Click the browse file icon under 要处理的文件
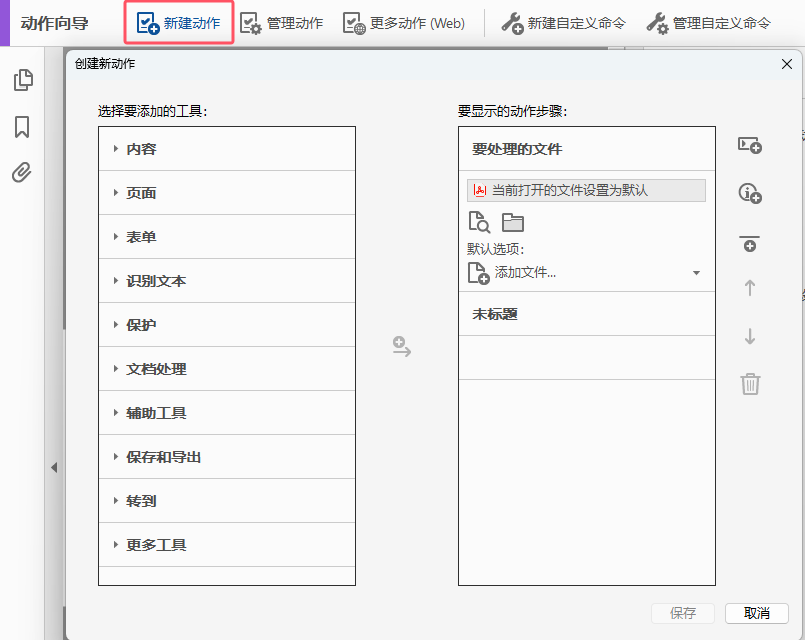The width and height of the screenshot is (805, 640). point(479,222)
